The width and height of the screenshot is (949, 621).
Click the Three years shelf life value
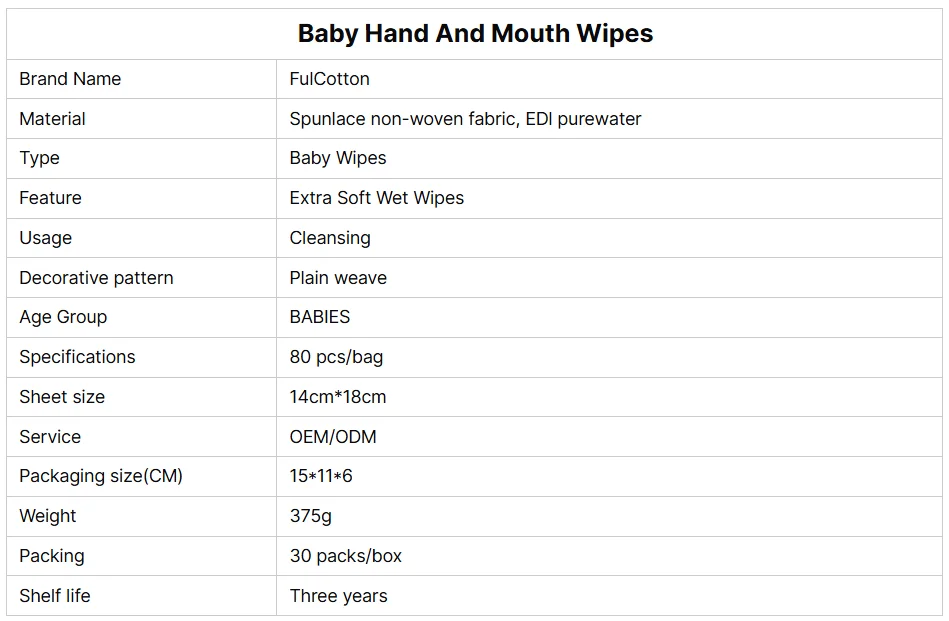click(339, 596)
